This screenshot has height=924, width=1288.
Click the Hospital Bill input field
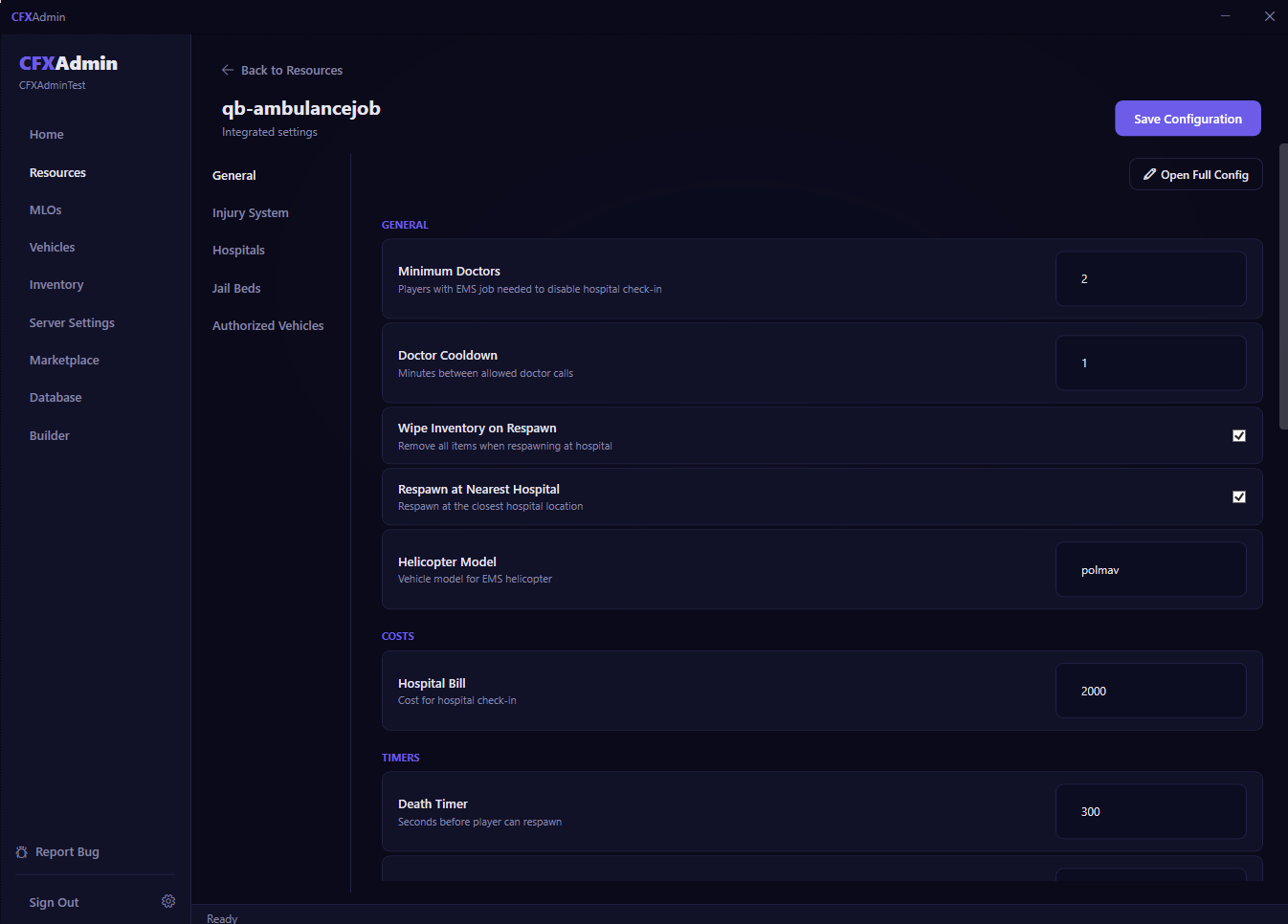1151,691
